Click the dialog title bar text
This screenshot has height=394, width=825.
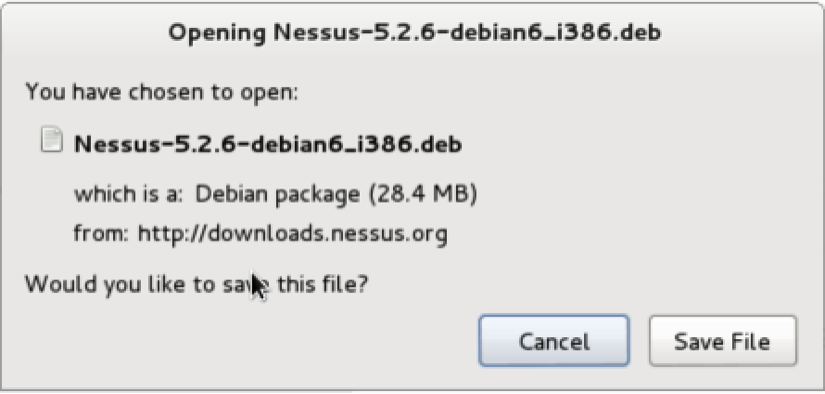(x=414, y=34)
